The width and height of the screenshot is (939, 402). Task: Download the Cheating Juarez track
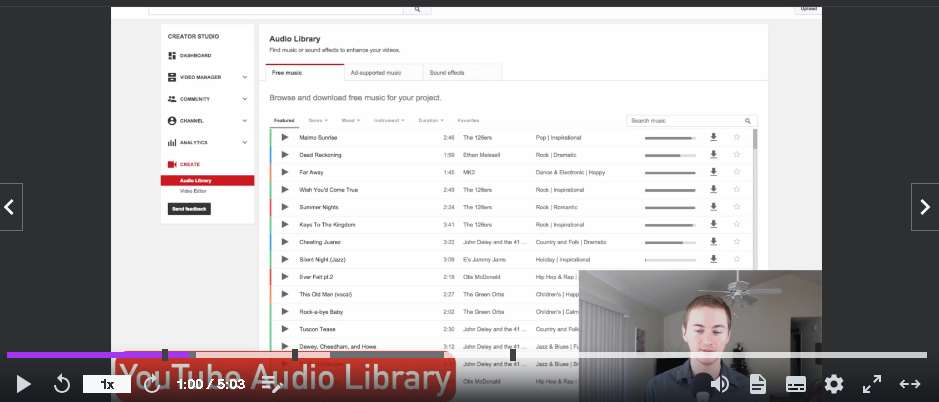[x=713, y=241]
